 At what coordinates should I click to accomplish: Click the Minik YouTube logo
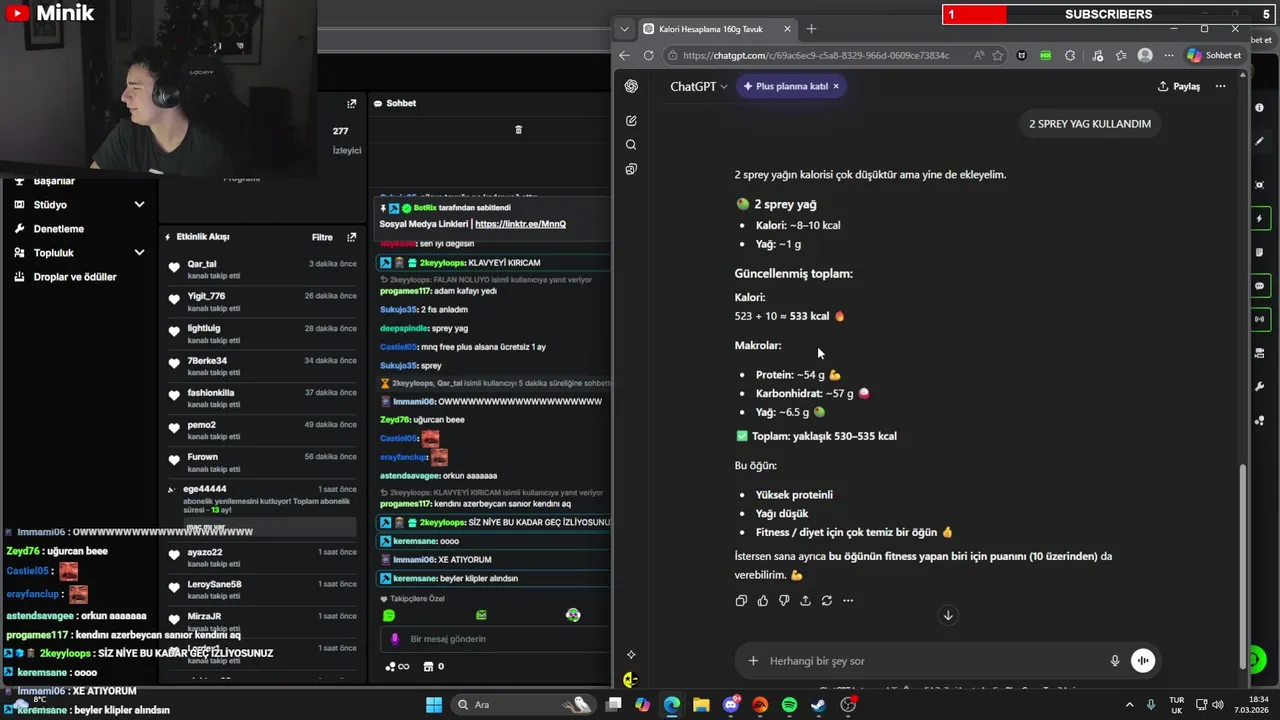coord(50,14)
